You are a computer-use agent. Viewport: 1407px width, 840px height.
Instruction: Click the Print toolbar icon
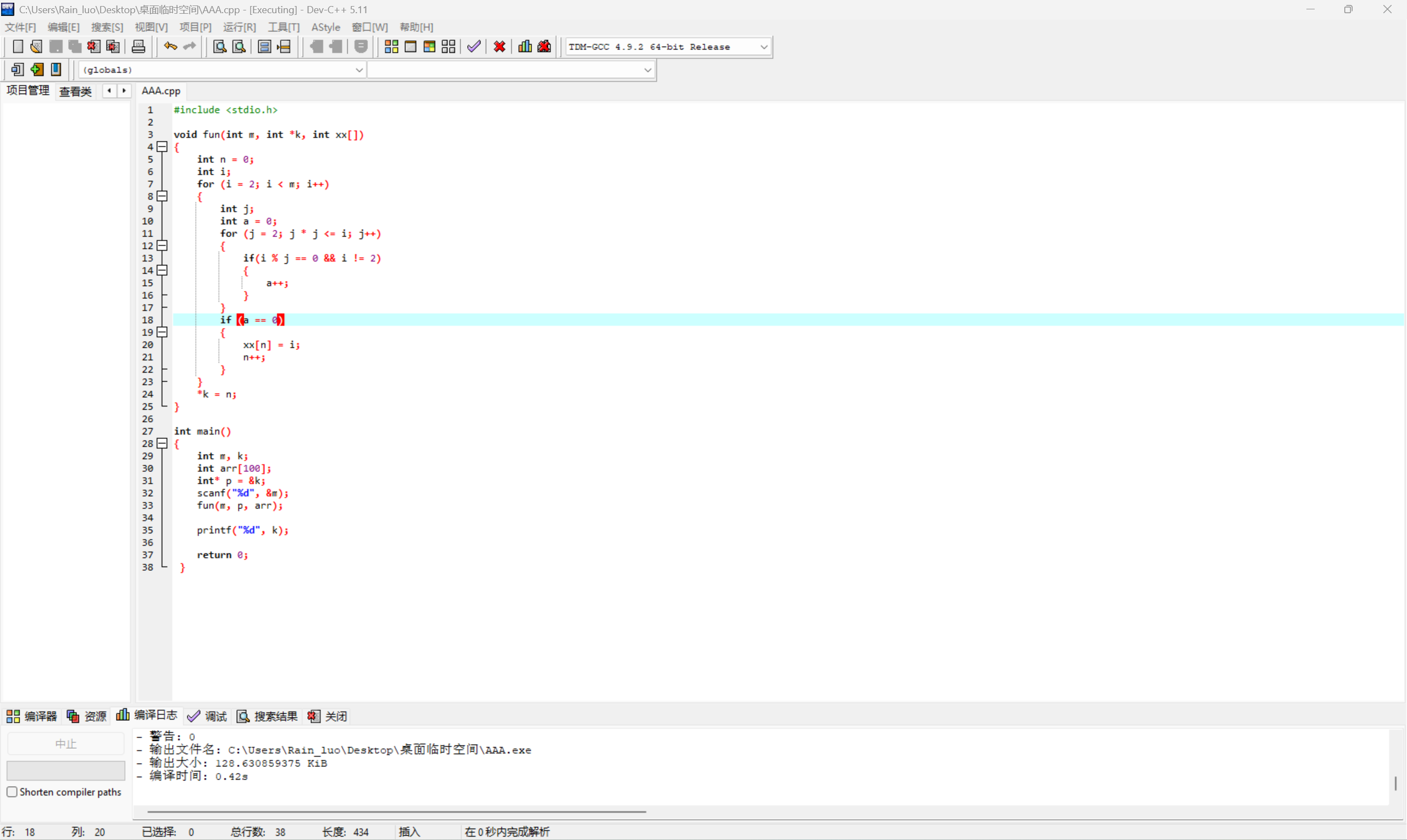click(138, 46)
